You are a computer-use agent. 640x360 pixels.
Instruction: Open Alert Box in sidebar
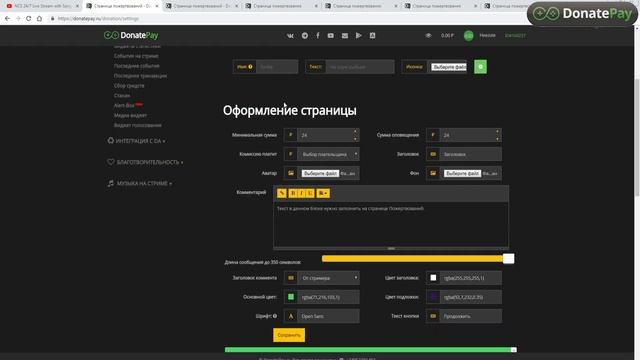124,105
